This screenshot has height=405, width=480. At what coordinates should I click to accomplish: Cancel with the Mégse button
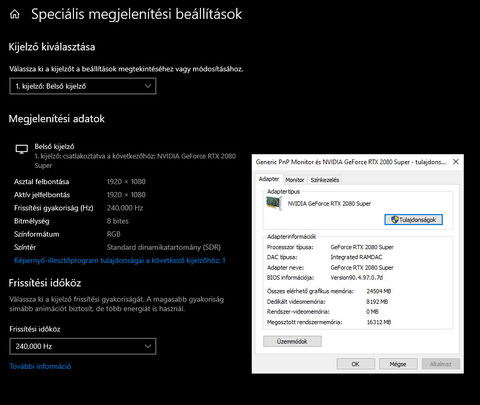[x=398, y=364]
